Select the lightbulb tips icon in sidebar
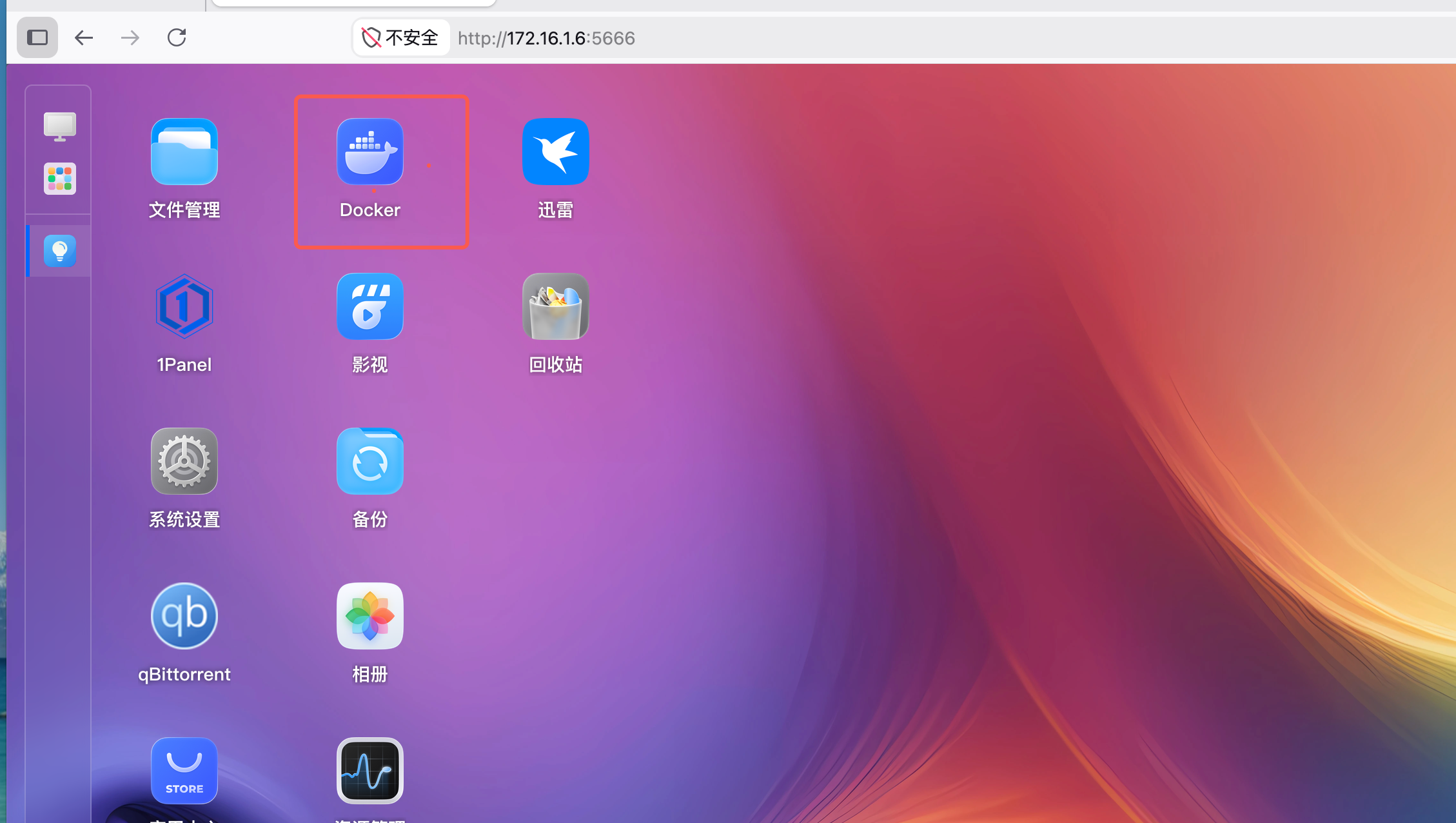 pyautogui.click(x=60, y=251)
